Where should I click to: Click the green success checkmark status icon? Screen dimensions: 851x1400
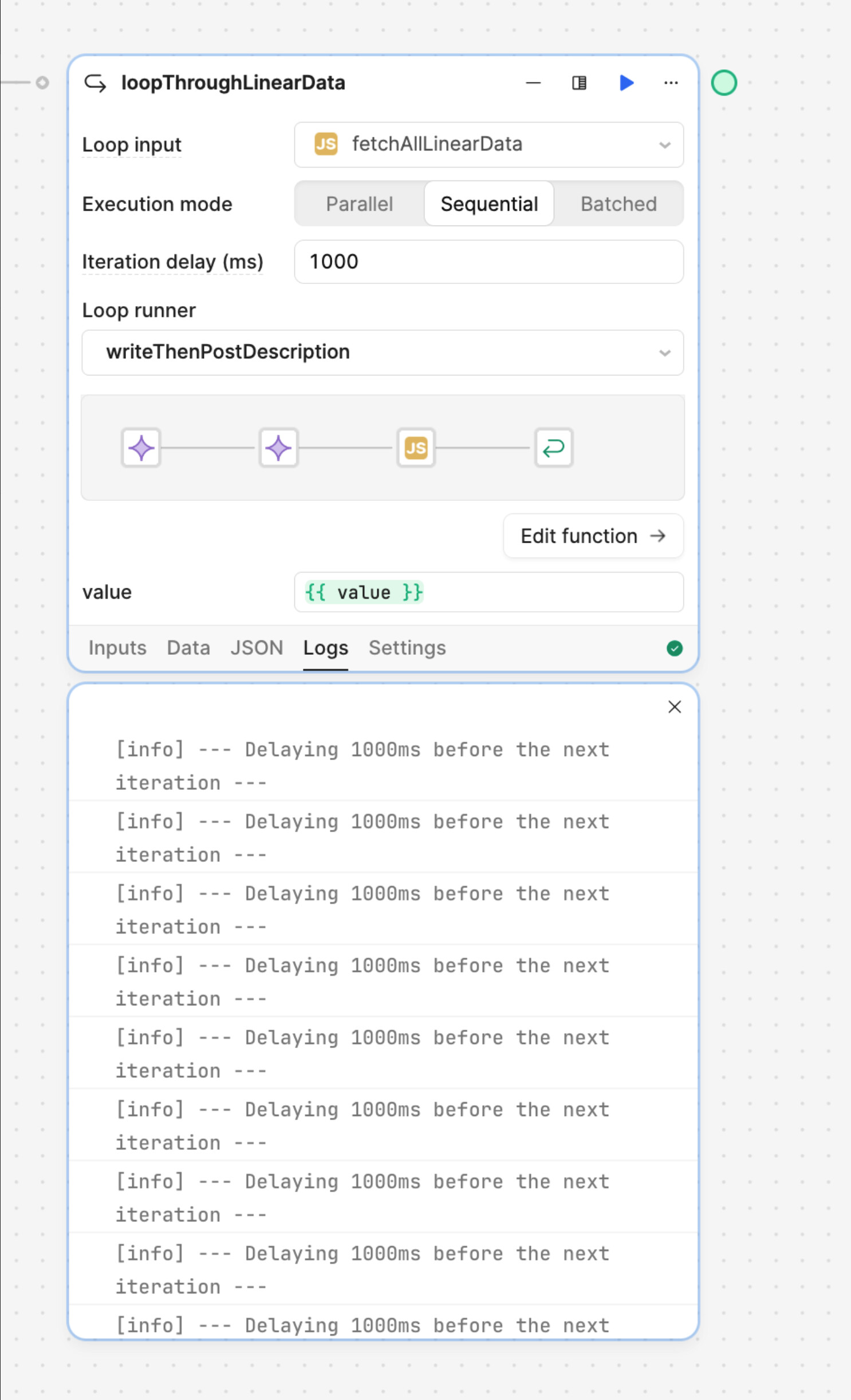[x=675, y=648]
